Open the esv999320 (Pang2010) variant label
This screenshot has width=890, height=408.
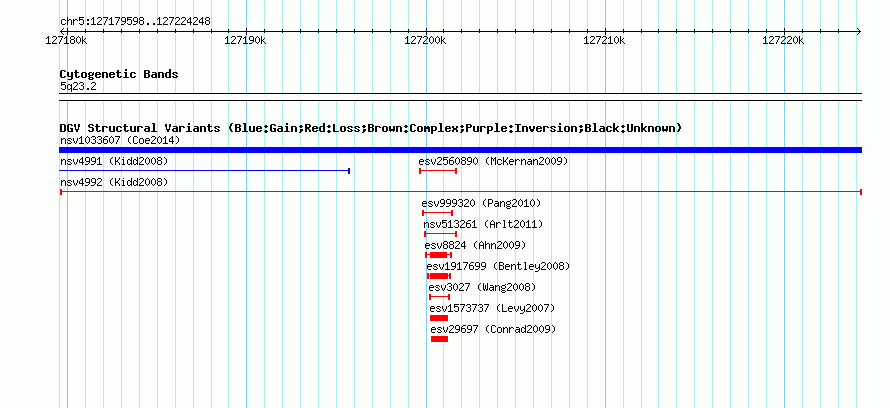click(481, 203)
